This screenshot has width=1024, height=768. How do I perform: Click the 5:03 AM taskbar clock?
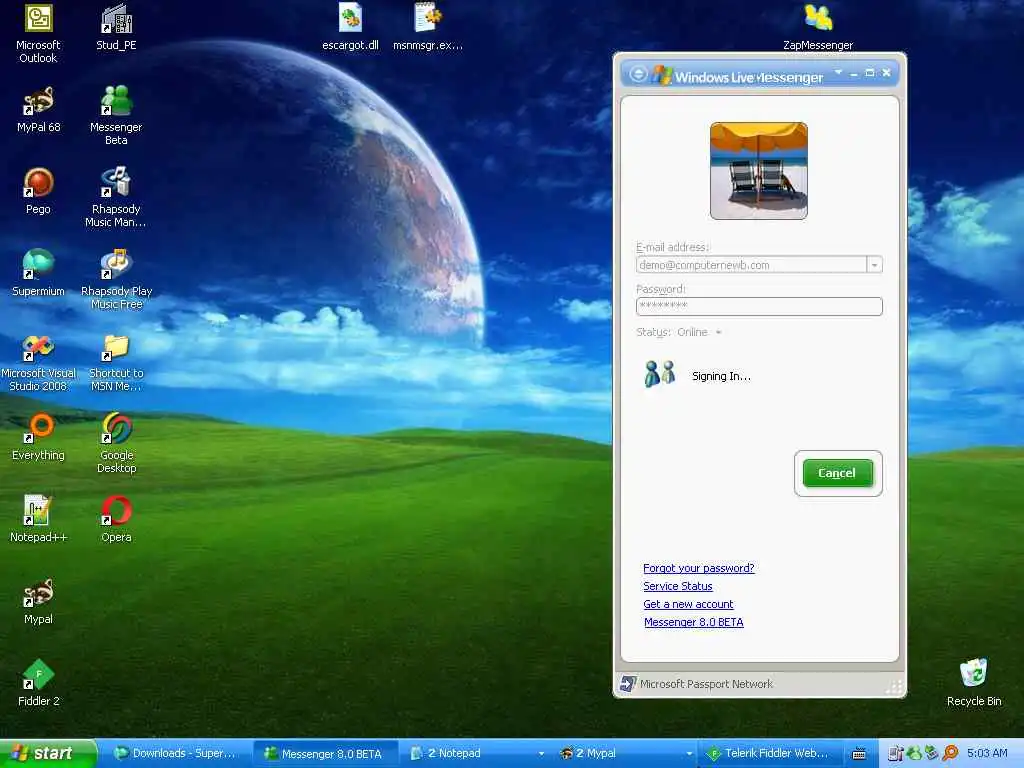tap(987, 754)
